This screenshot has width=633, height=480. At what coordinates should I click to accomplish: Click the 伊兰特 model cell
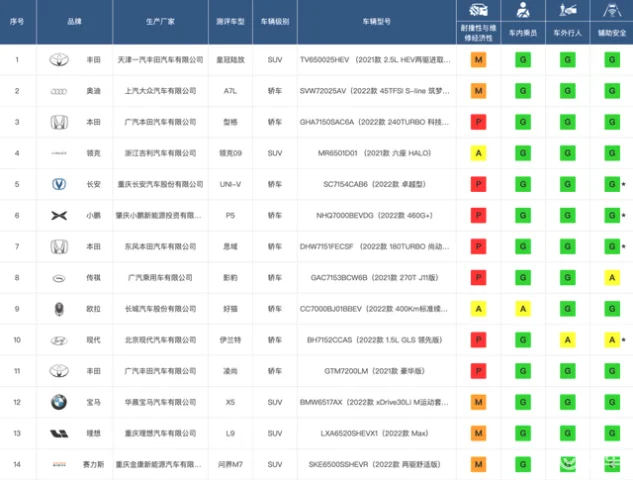230,340
